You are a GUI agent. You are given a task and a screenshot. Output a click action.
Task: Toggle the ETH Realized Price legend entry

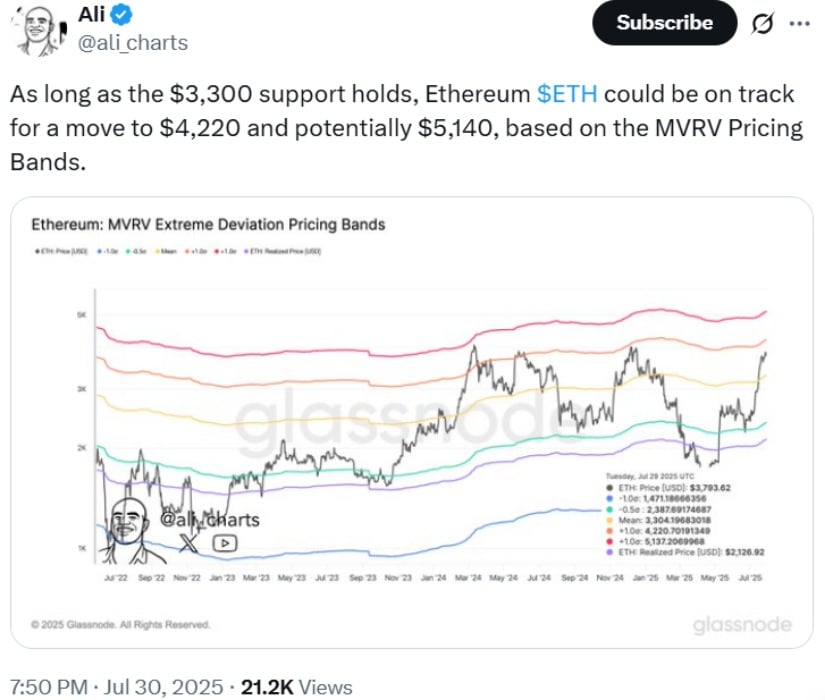pyautogui.click(x=283, y=252)
